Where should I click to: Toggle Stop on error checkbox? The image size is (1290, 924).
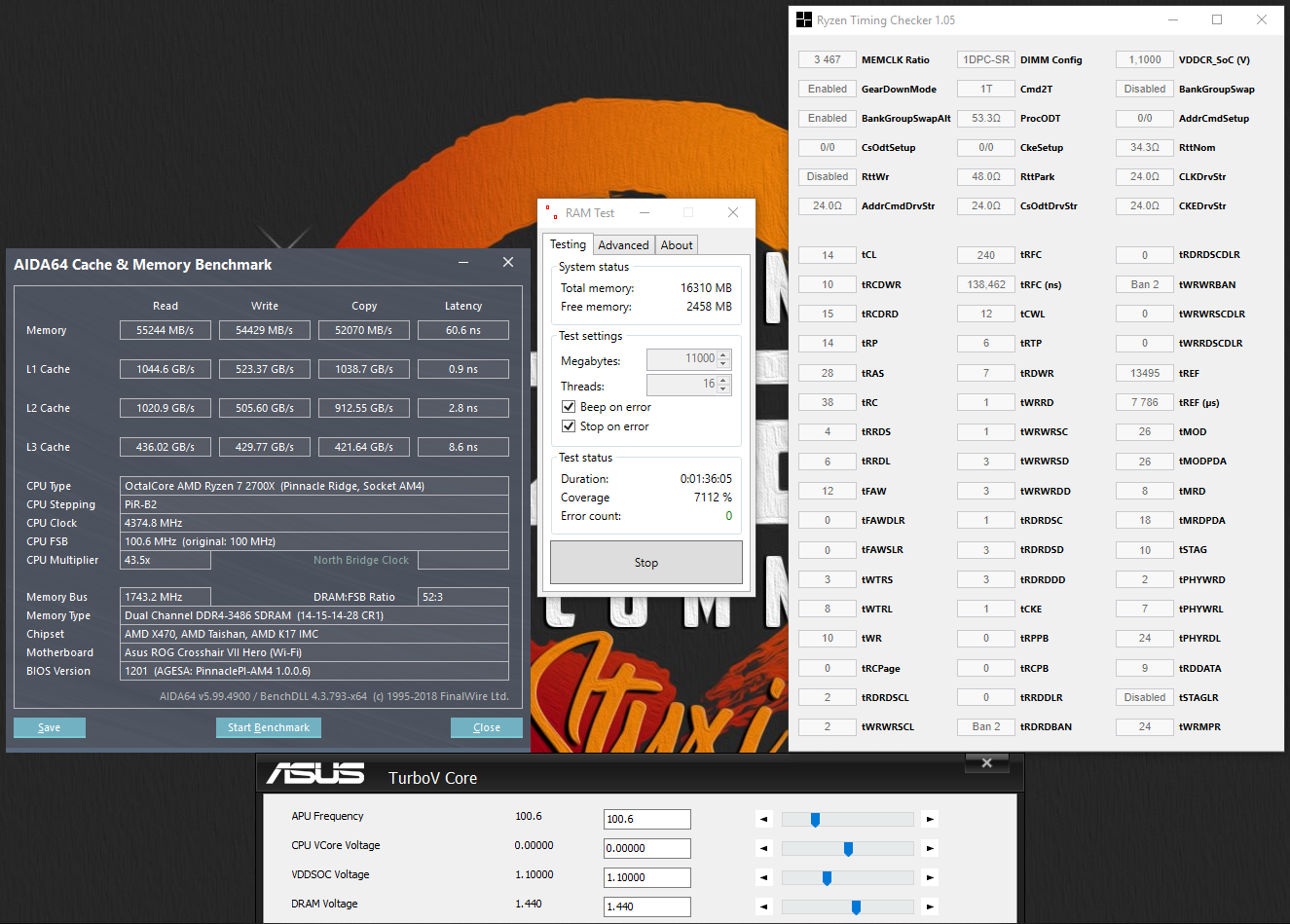pos(569,426)
